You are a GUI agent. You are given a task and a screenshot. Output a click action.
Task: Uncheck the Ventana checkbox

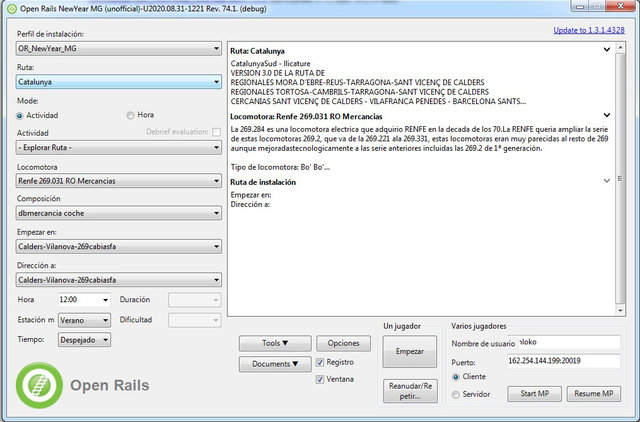point(321,380)
